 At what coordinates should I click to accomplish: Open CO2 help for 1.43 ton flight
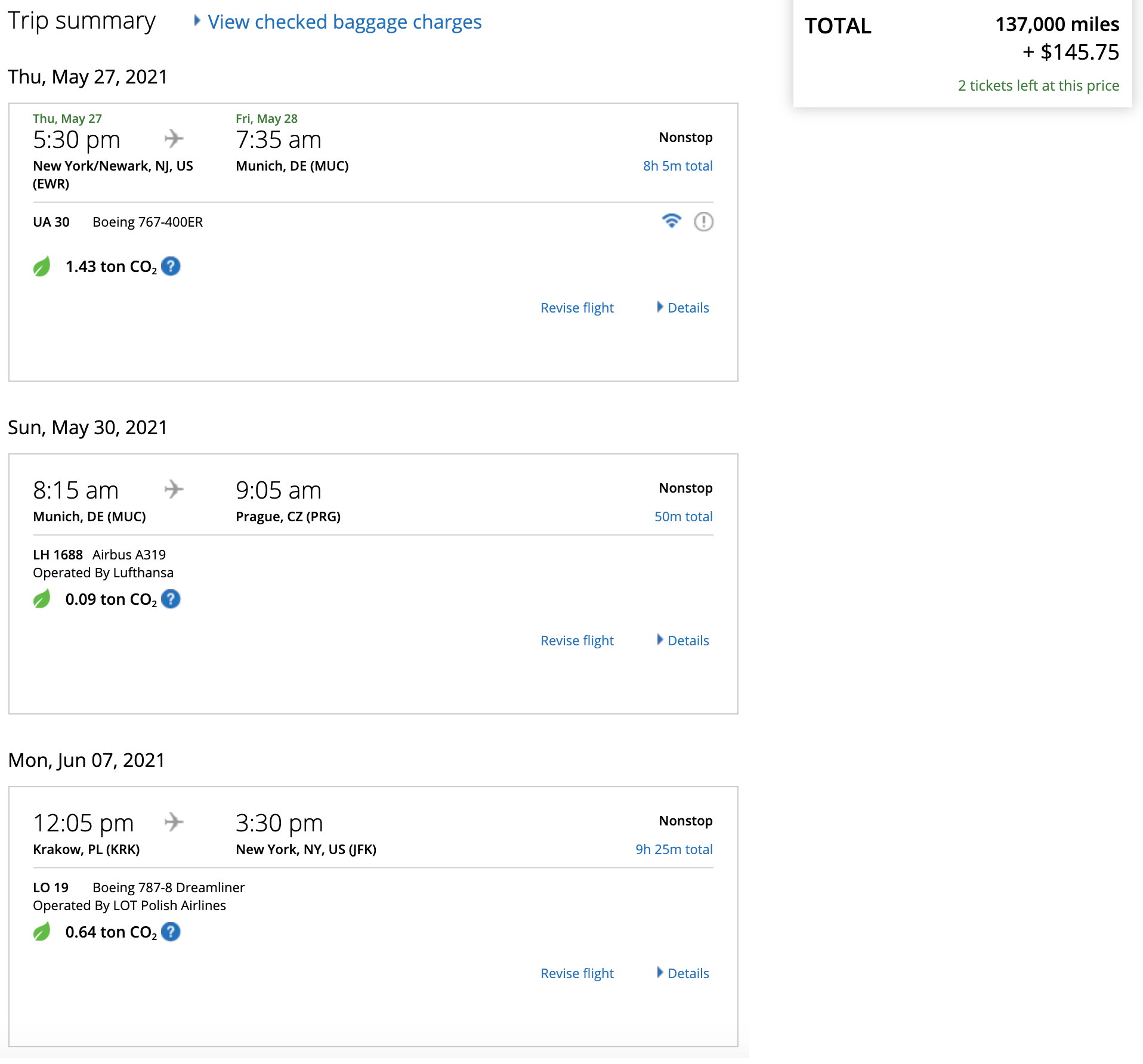click(171, 266)
